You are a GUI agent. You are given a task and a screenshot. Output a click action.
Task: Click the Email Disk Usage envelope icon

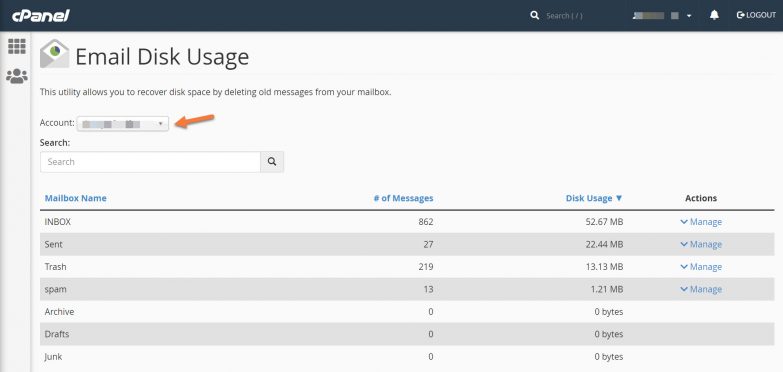54,53
